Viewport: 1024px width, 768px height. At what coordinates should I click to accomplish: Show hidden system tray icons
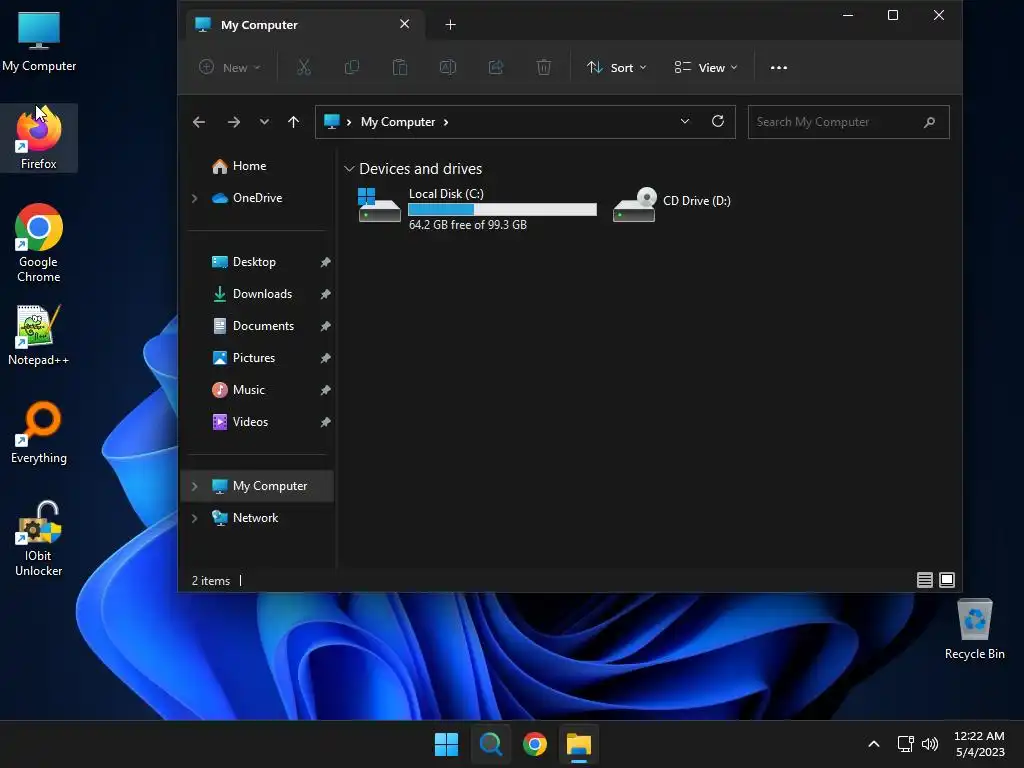[874, 744]
